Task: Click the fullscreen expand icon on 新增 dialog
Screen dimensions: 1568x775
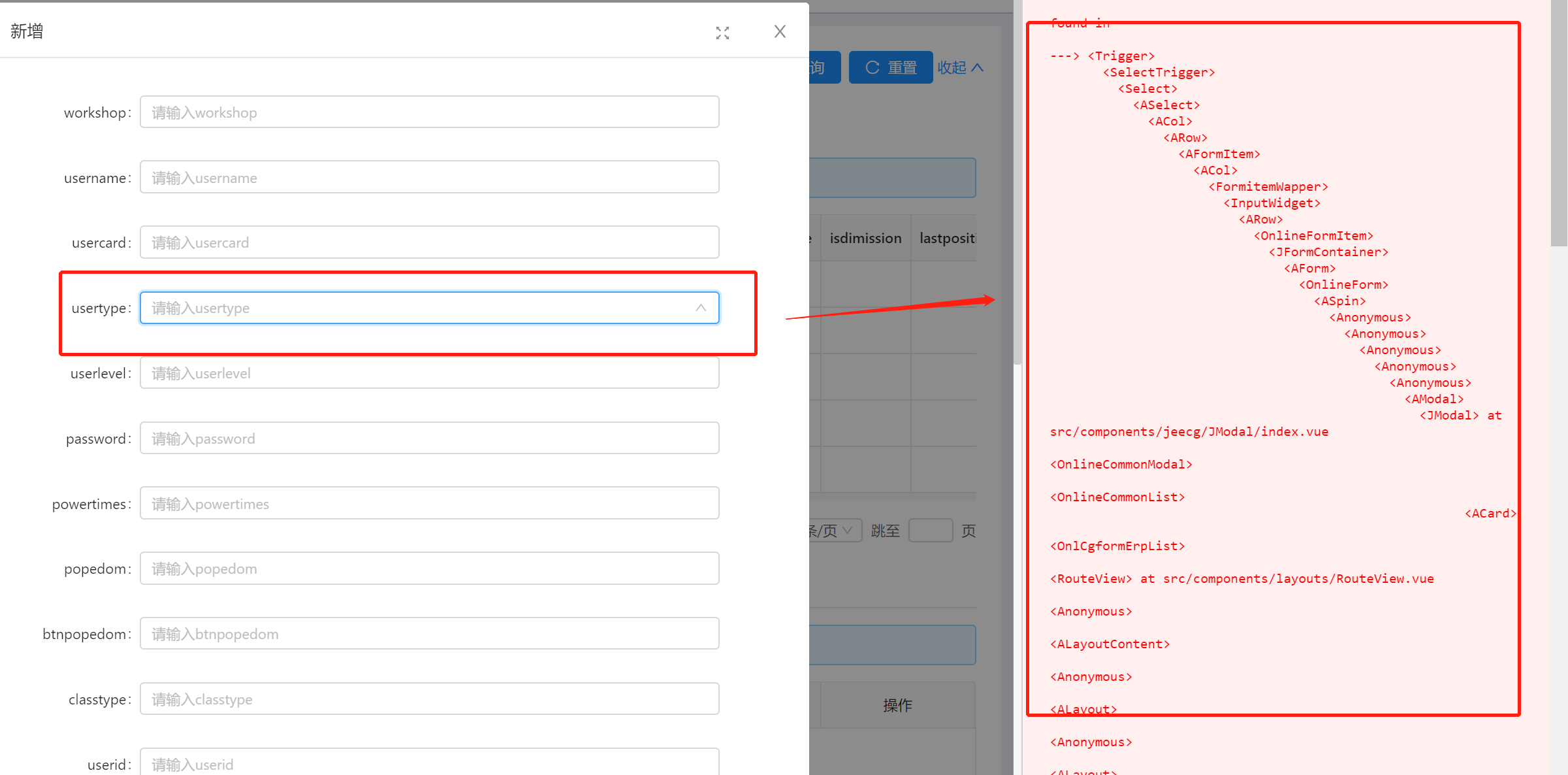Action: coord(722,32)
